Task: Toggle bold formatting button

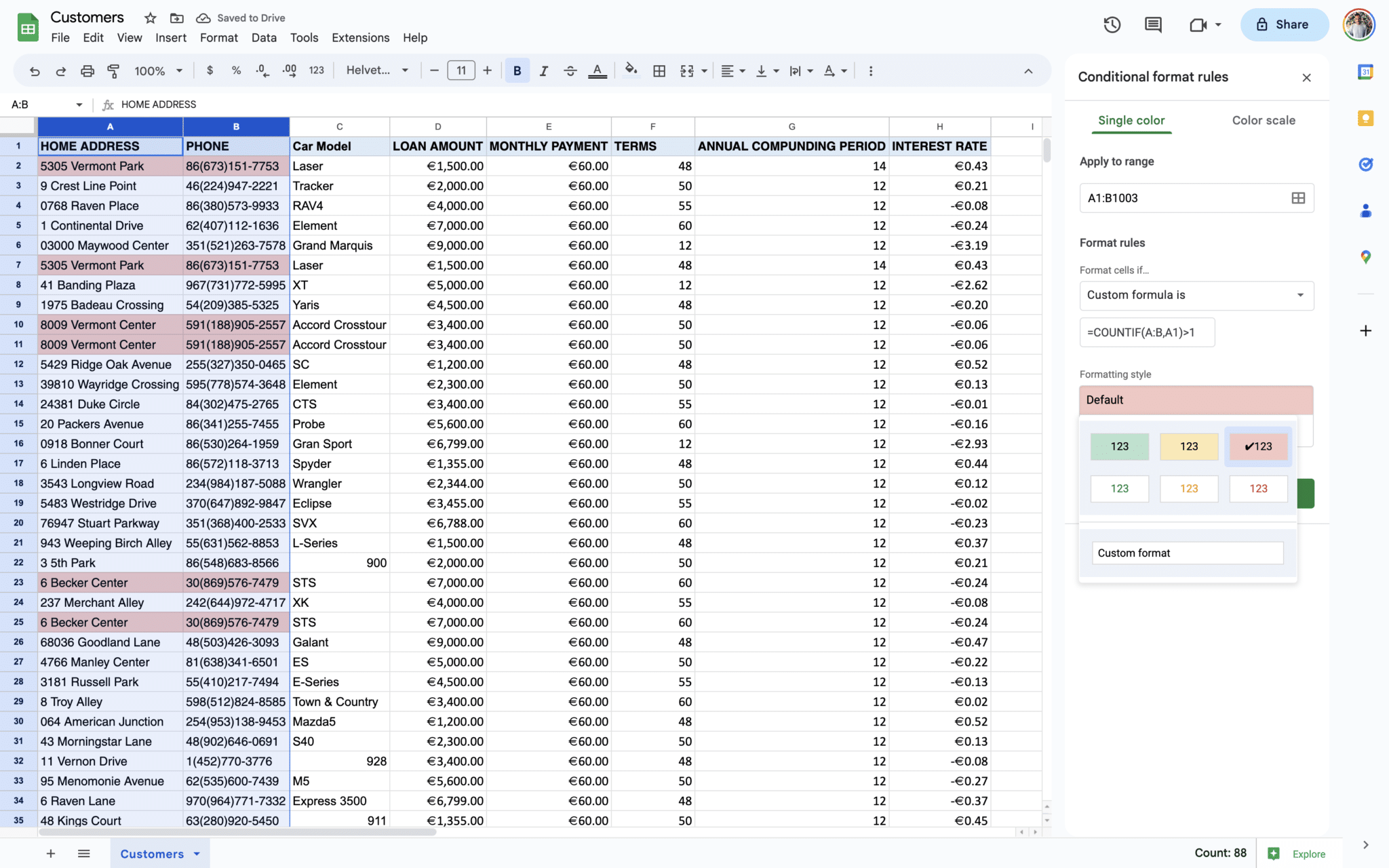Action: 517,71
